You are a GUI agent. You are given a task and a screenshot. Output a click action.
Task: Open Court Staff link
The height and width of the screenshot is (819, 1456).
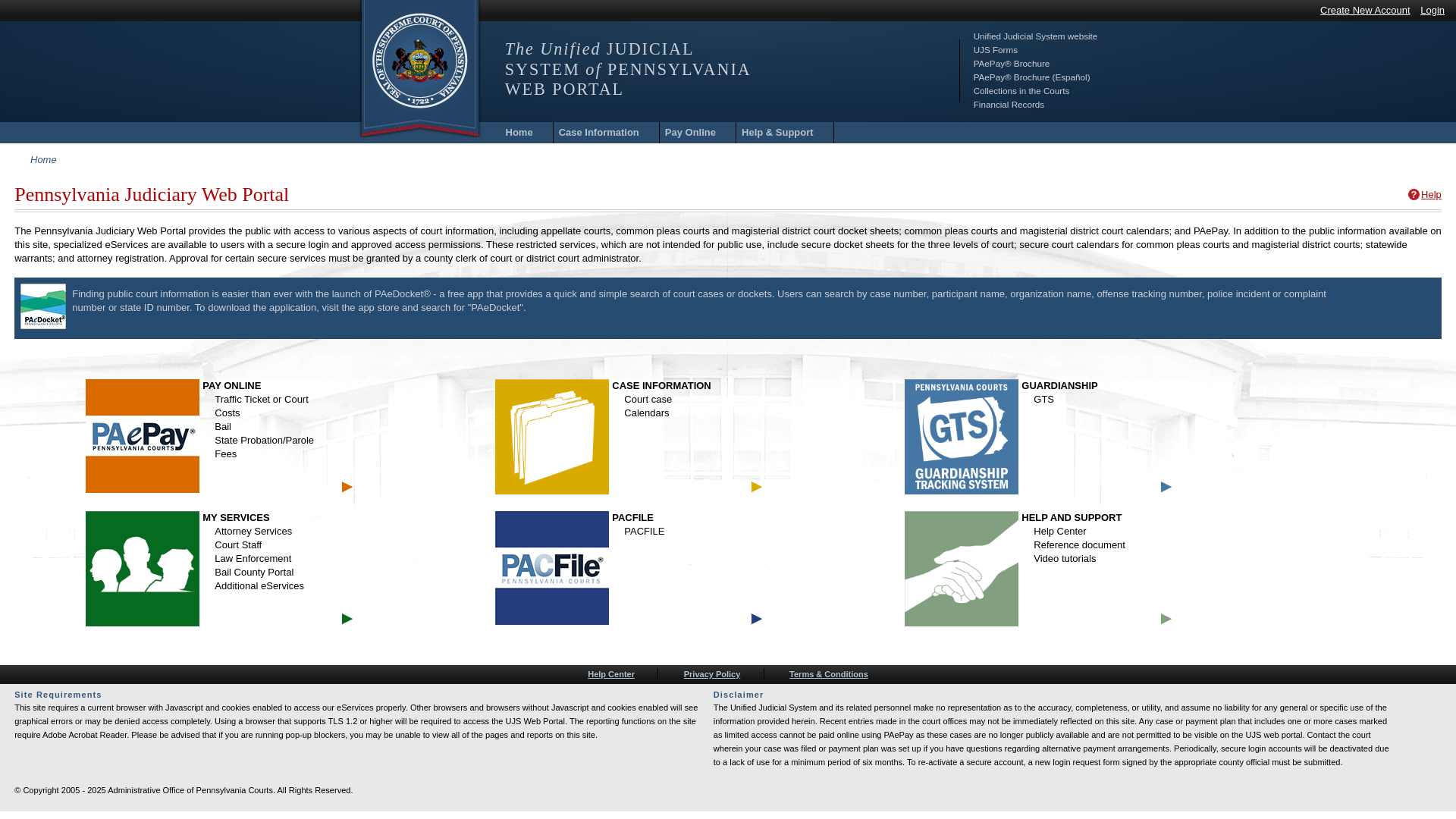click(238, 545)
